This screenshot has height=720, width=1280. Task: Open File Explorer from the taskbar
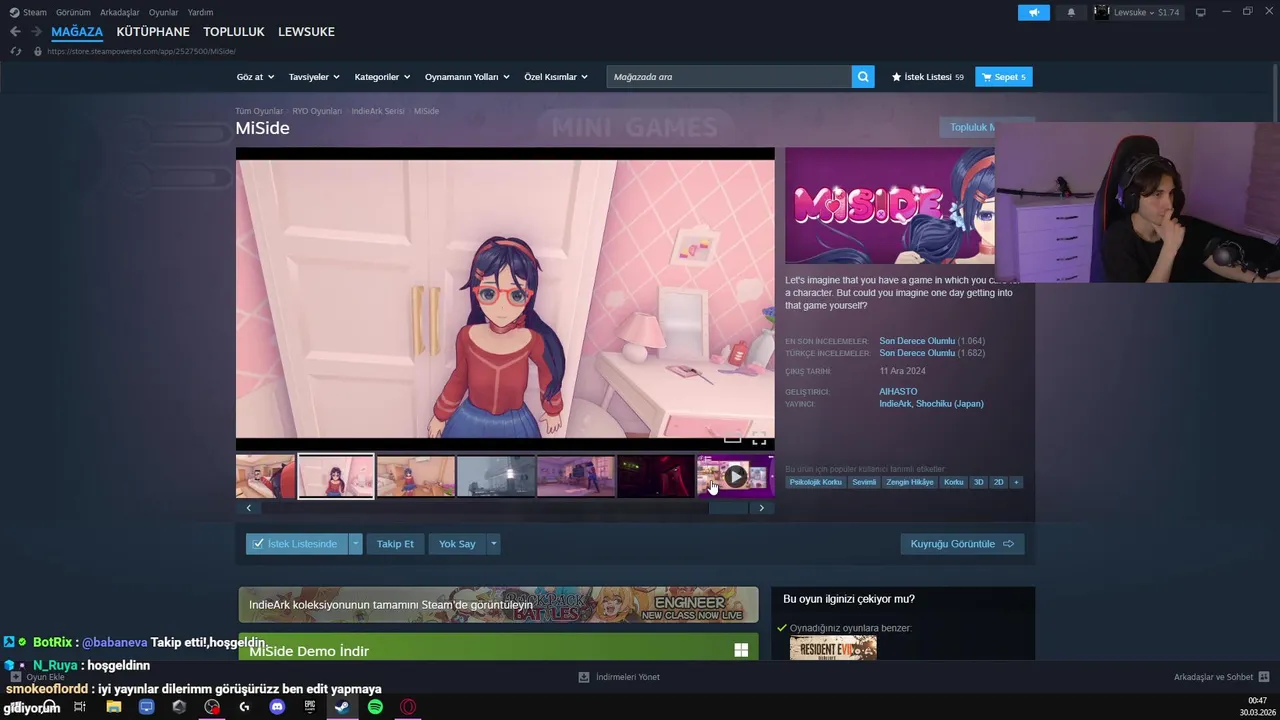click(x=114, y=707)
